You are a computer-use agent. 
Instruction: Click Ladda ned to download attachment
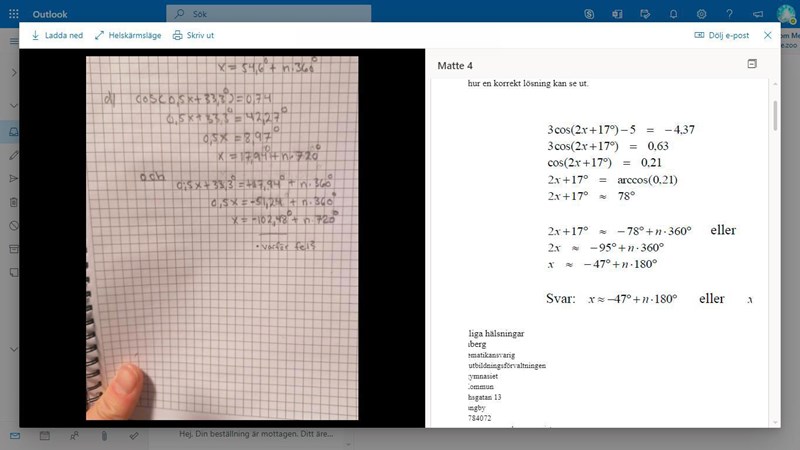pyautogui.click(x=57, y=35)
